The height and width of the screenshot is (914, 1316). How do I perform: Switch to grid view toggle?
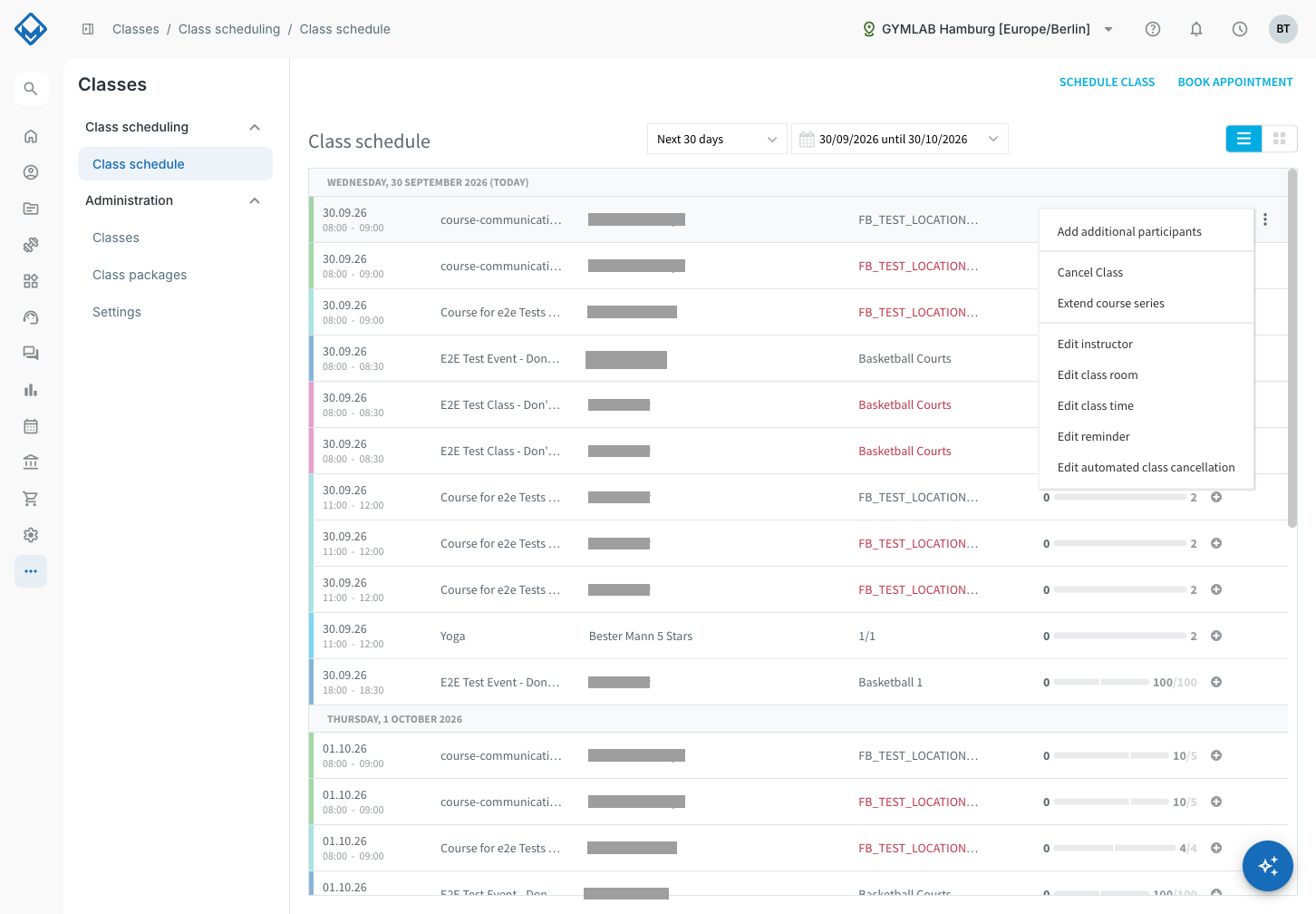pos(1280,139)
